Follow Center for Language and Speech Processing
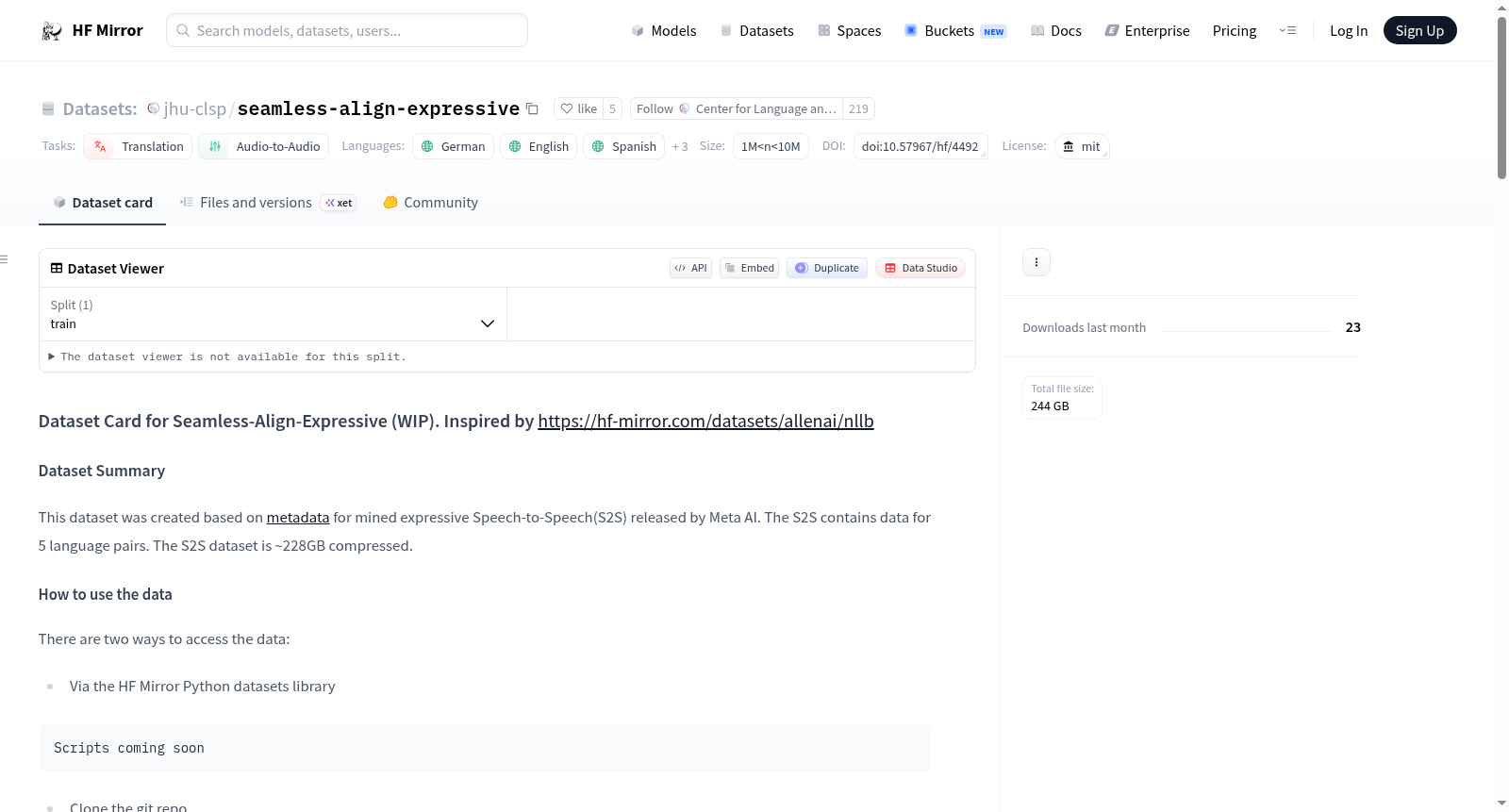 click(x=737, y=109)
